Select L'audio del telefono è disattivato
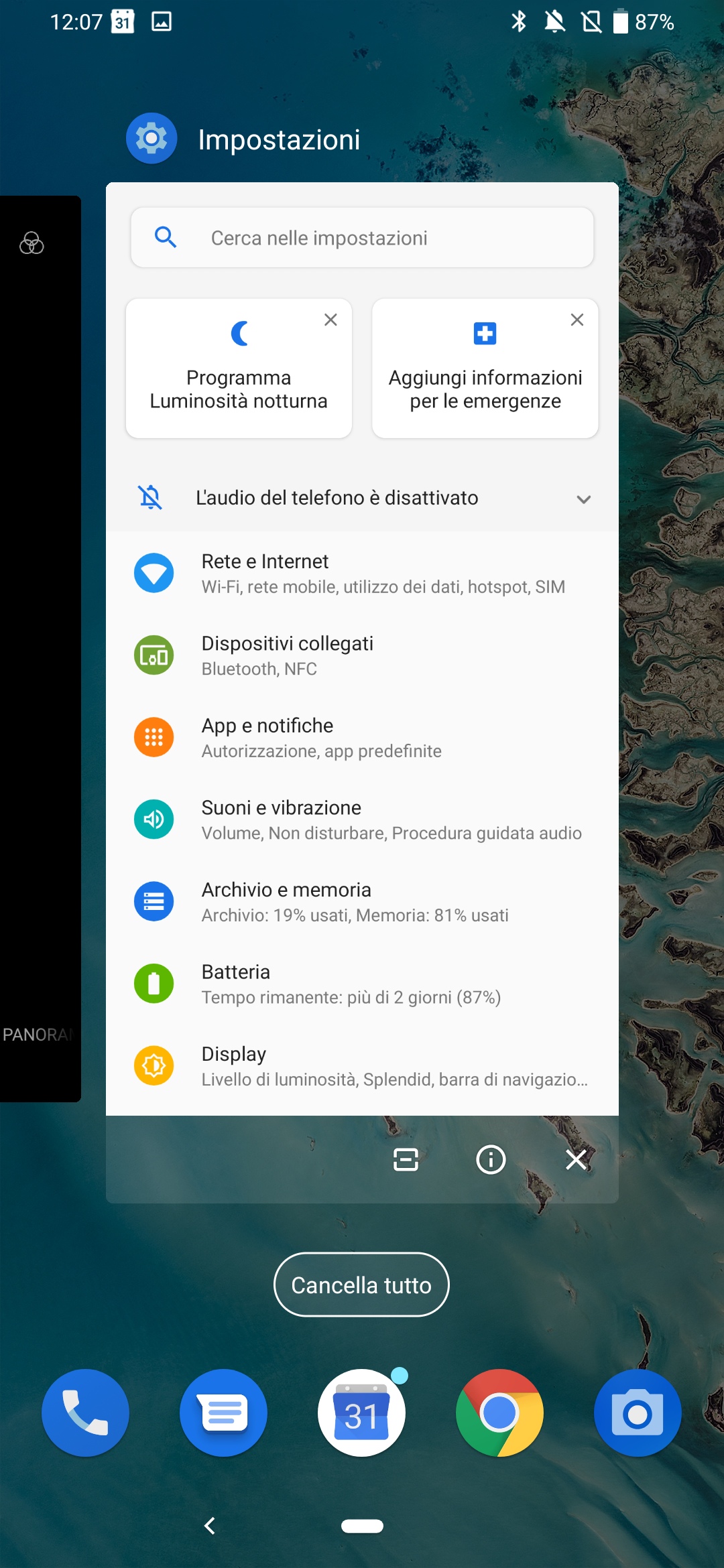This screenshot has width=724, height=1568. 362,498
